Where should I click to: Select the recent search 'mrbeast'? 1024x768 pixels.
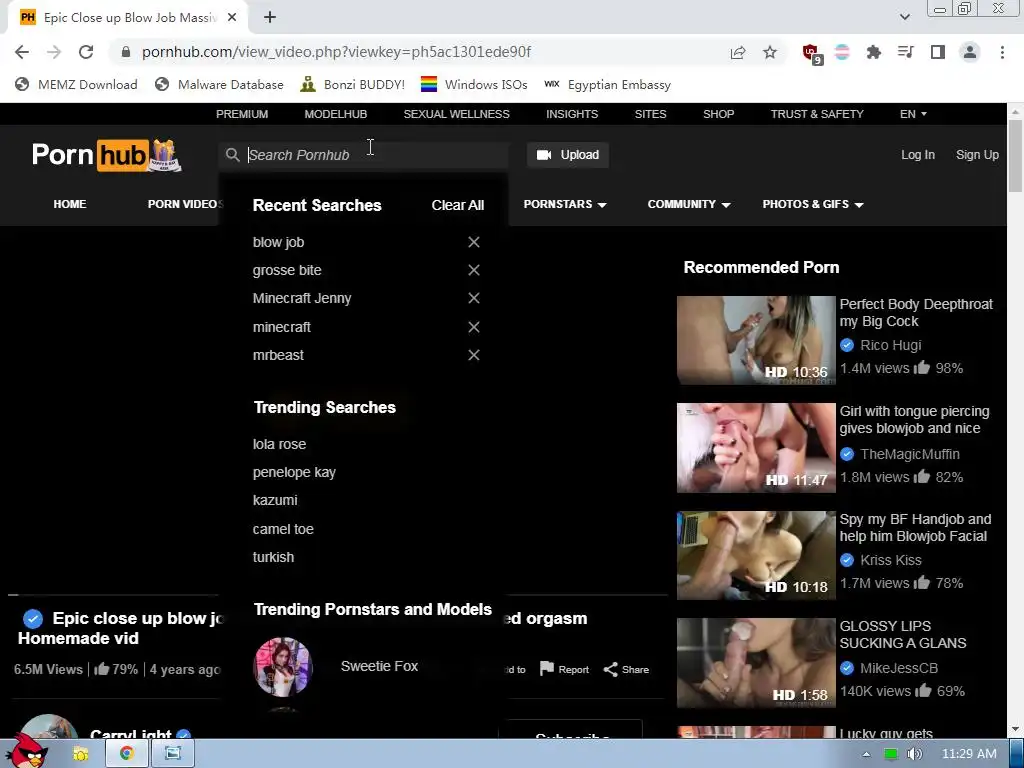pyautogui.click(x=278, y=355)
